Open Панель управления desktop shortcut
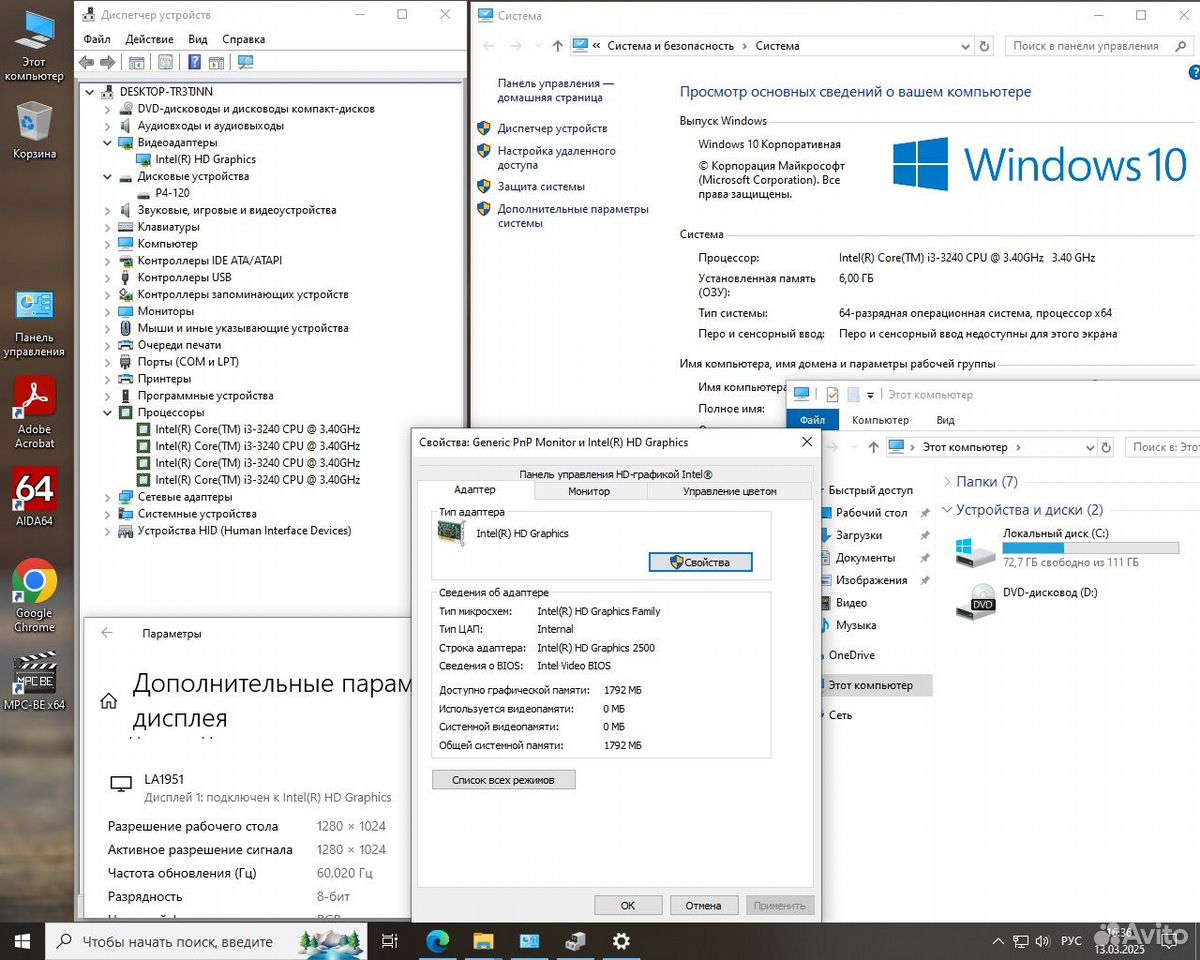This screenshot has width=1200, height=960. click(x=34, y=322)
